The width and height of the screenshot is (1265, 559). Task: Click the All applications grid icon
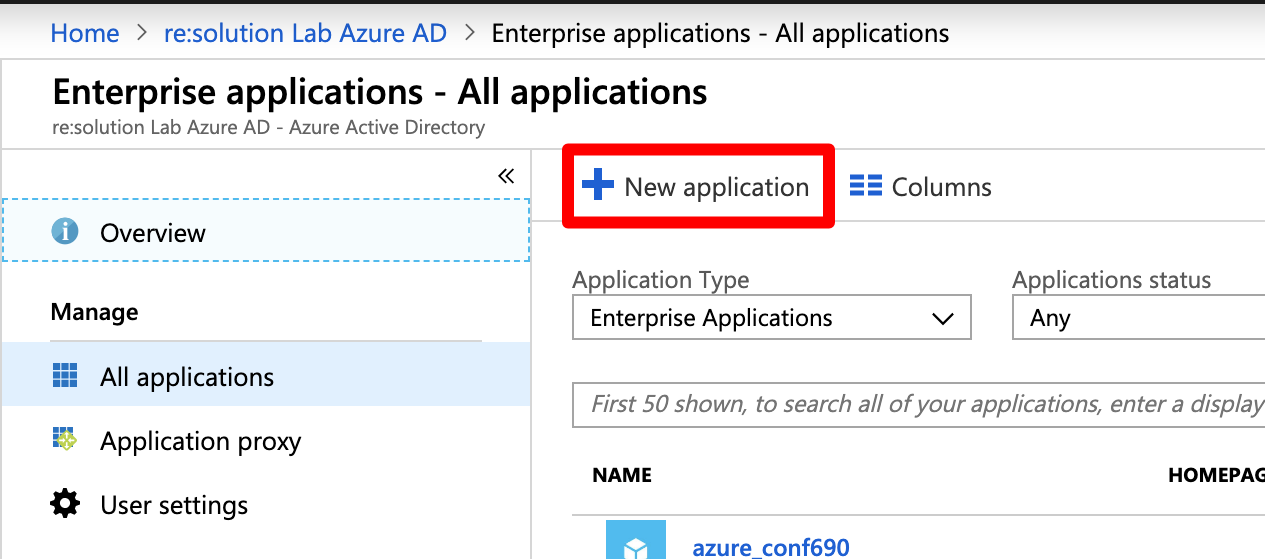[65, 377]
